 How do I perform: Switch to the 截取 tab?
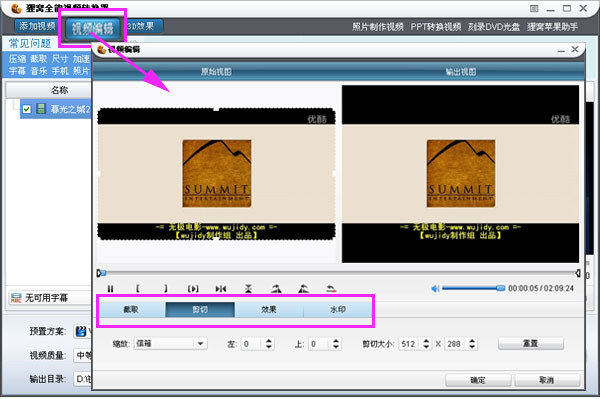(x=131, y=309)
